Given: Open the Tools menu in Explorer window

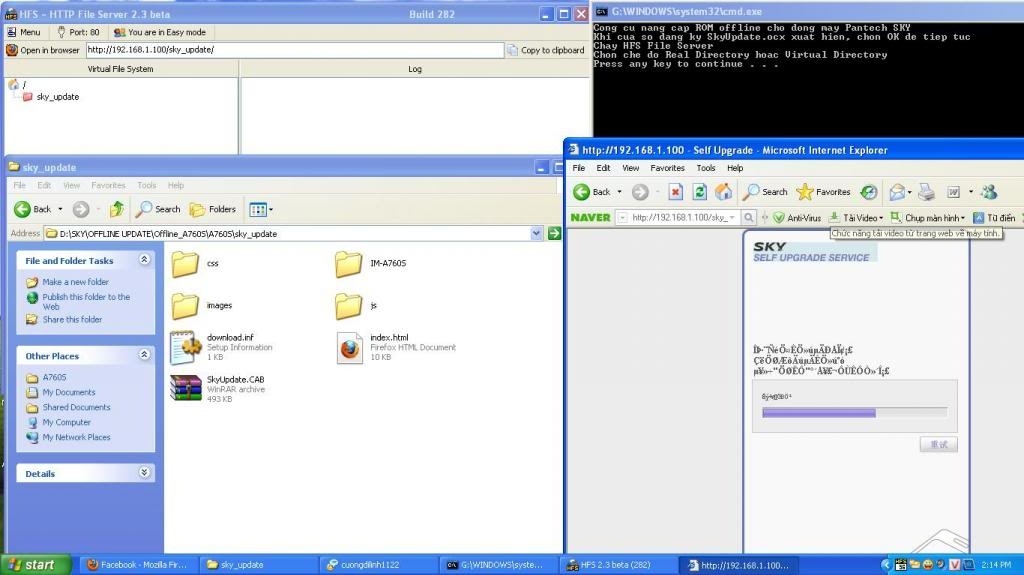Looking at the screenshot, I should click(x=146, y=186).
